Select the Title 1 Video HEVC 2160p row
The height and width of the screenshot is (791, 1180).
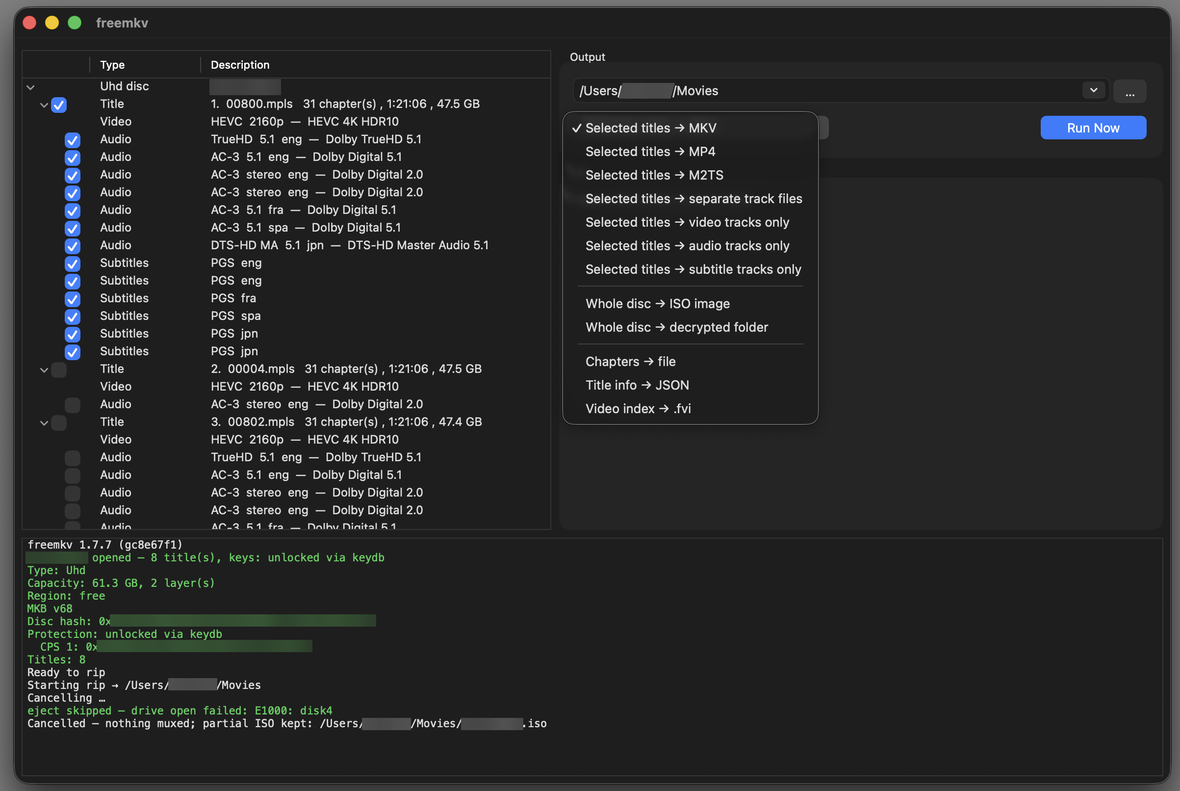[286, 122]
